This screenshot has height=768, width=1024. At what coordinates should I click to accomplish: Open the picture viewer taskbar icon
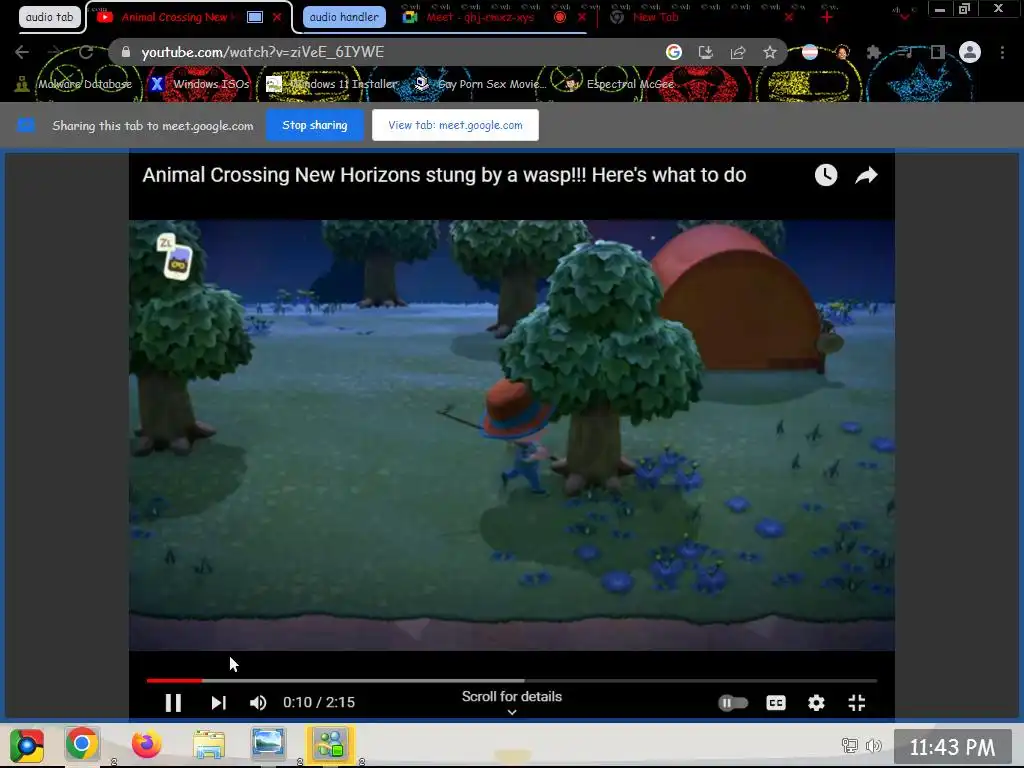268,743
